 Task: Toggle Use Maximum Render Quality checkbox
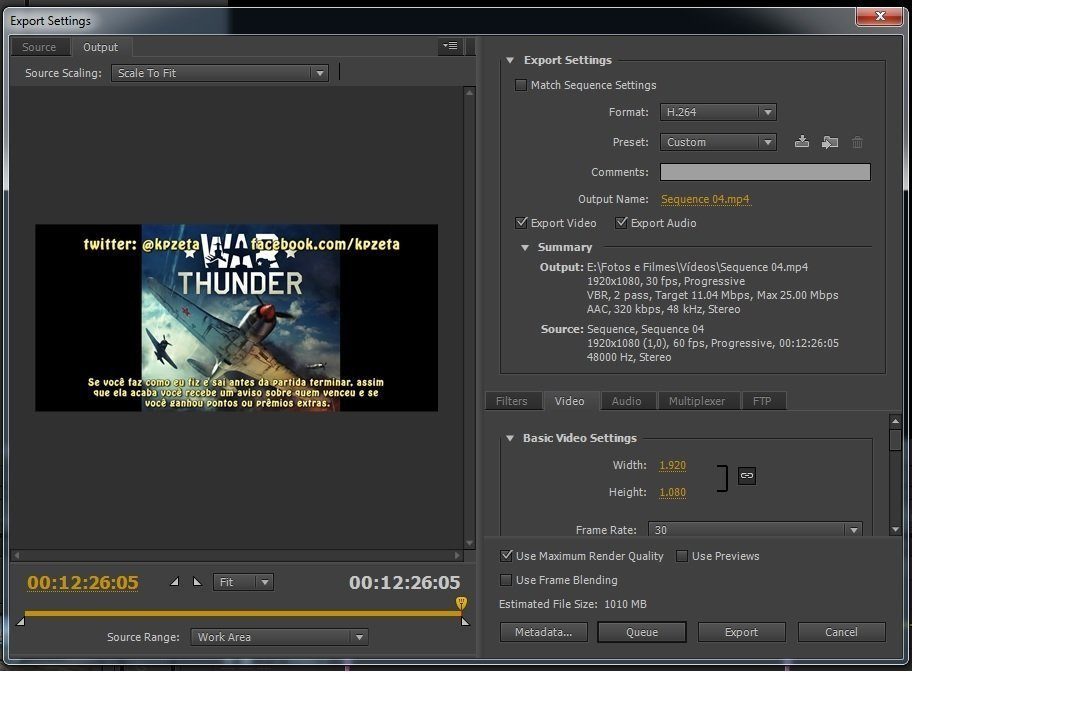pos(506,555)
